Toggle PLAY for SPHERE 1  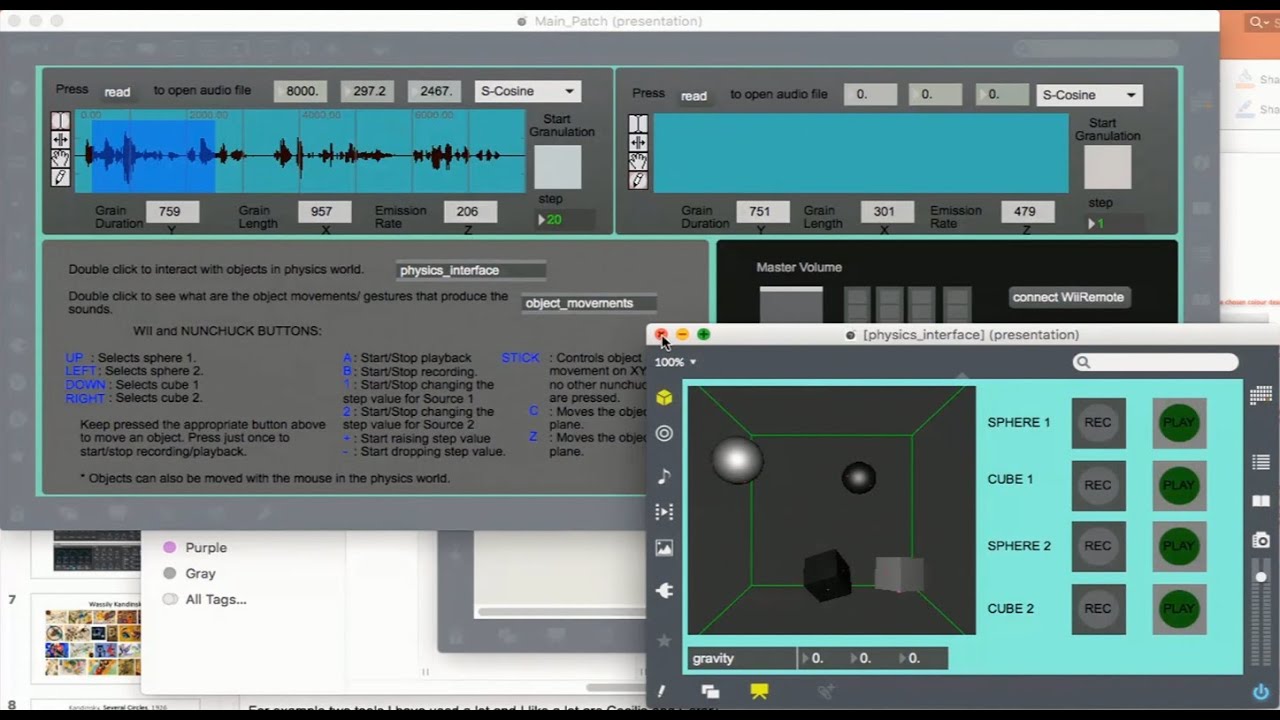[x=1179, y=423]
